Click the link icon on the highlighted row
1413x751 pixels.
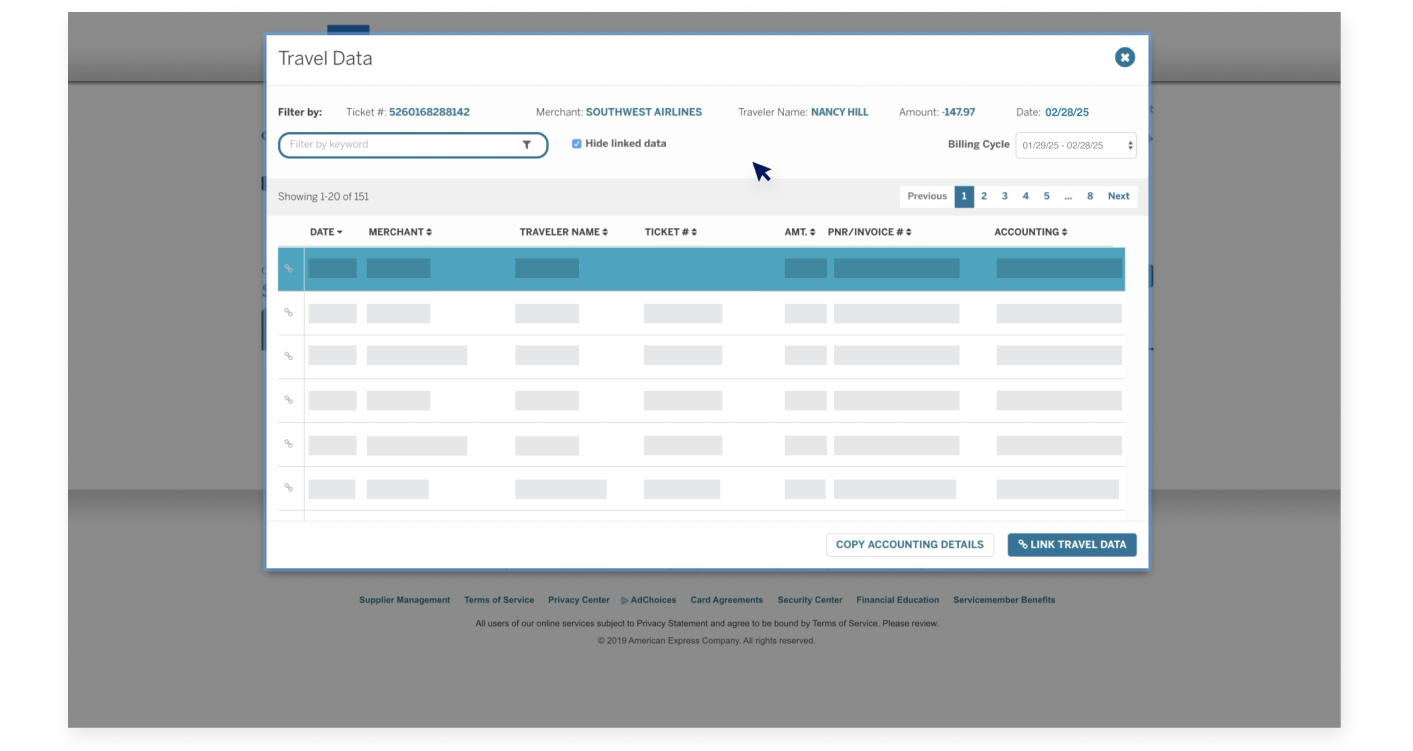tap(289, 268)
